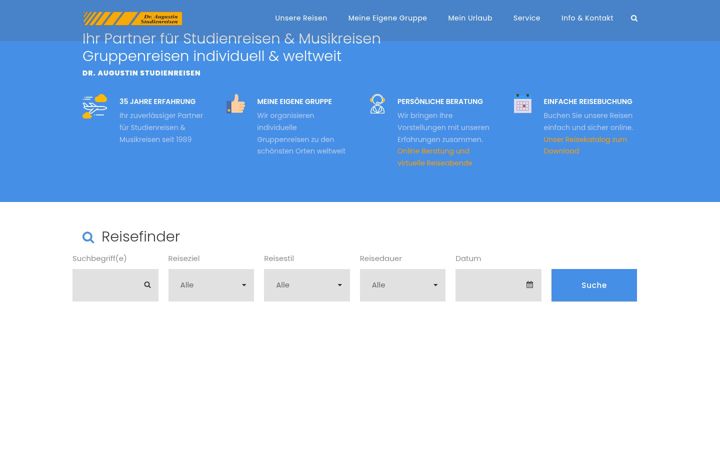Expand the Reisestil dropdown
The height and width of the screenshot is (450, 720).
pyautogui.click(x=307, y=285)
